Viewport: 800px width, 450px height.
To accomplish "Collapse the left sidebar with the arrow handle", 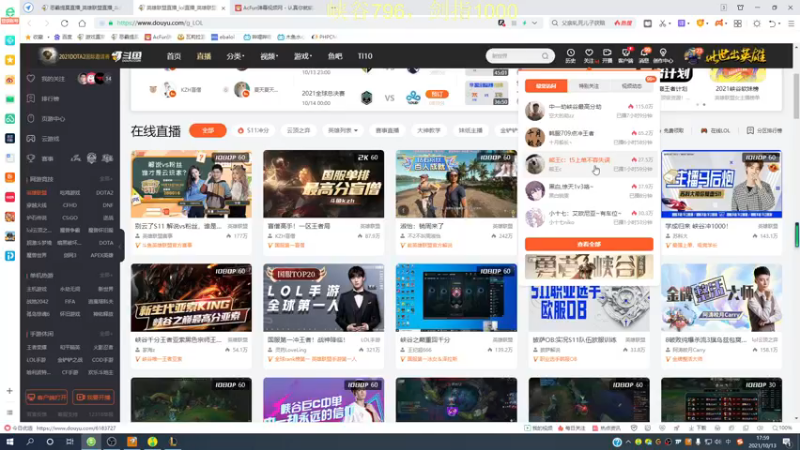I will 122,246.
